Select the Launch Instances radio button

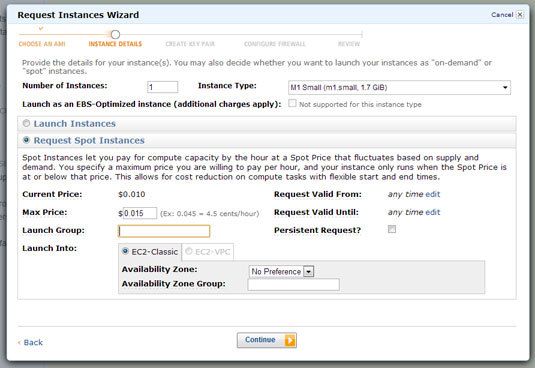[26, 123]
